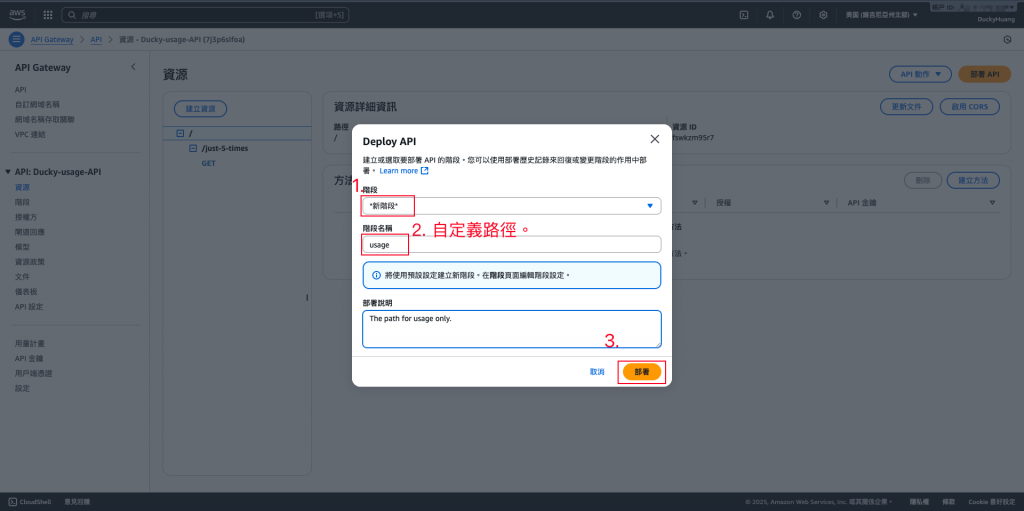The image size is (1024, 511).
Task: Collapse the API Gateway side panel arrow
Action: coord(133,67)
